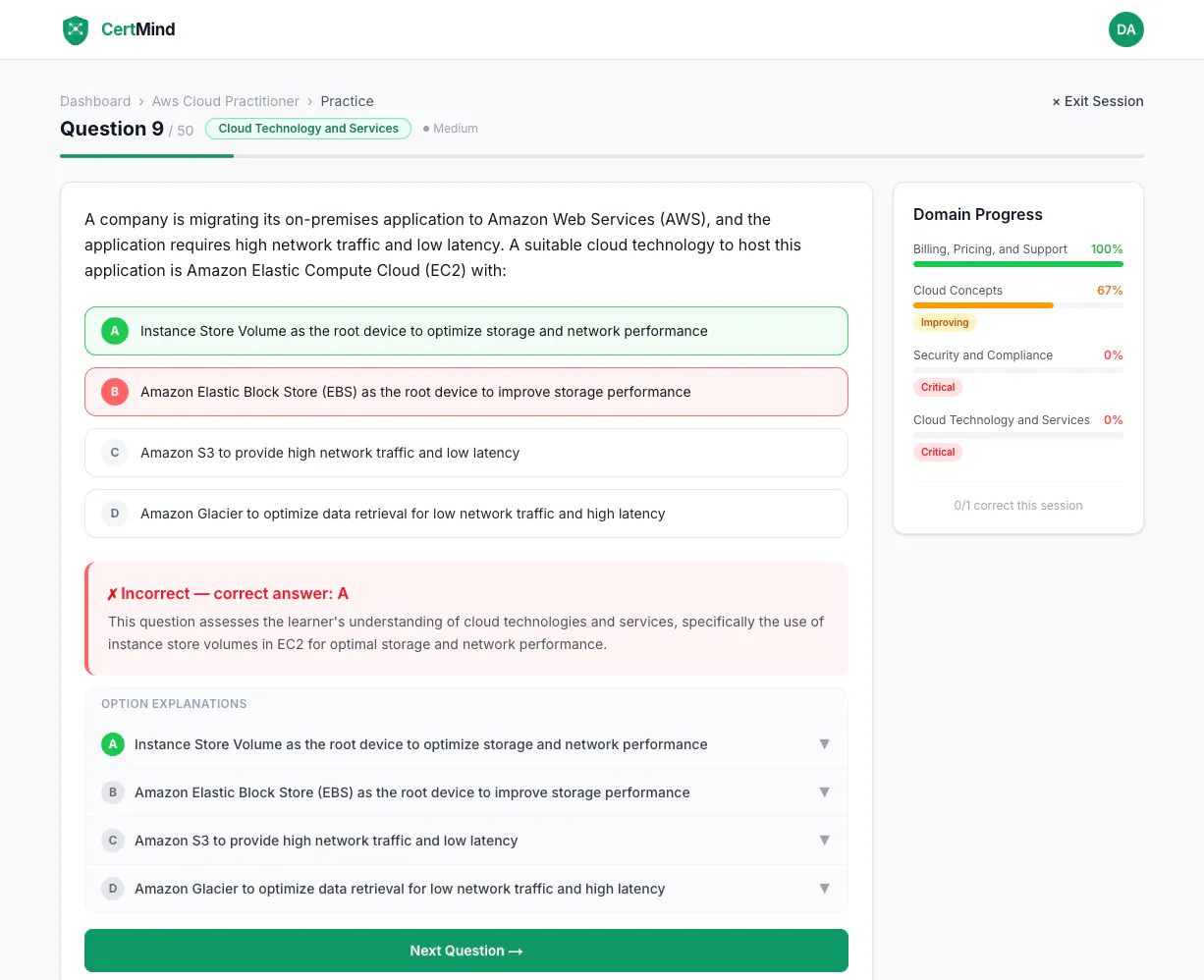
Task: Click the CertMind brand name
Action: [138, 29]
